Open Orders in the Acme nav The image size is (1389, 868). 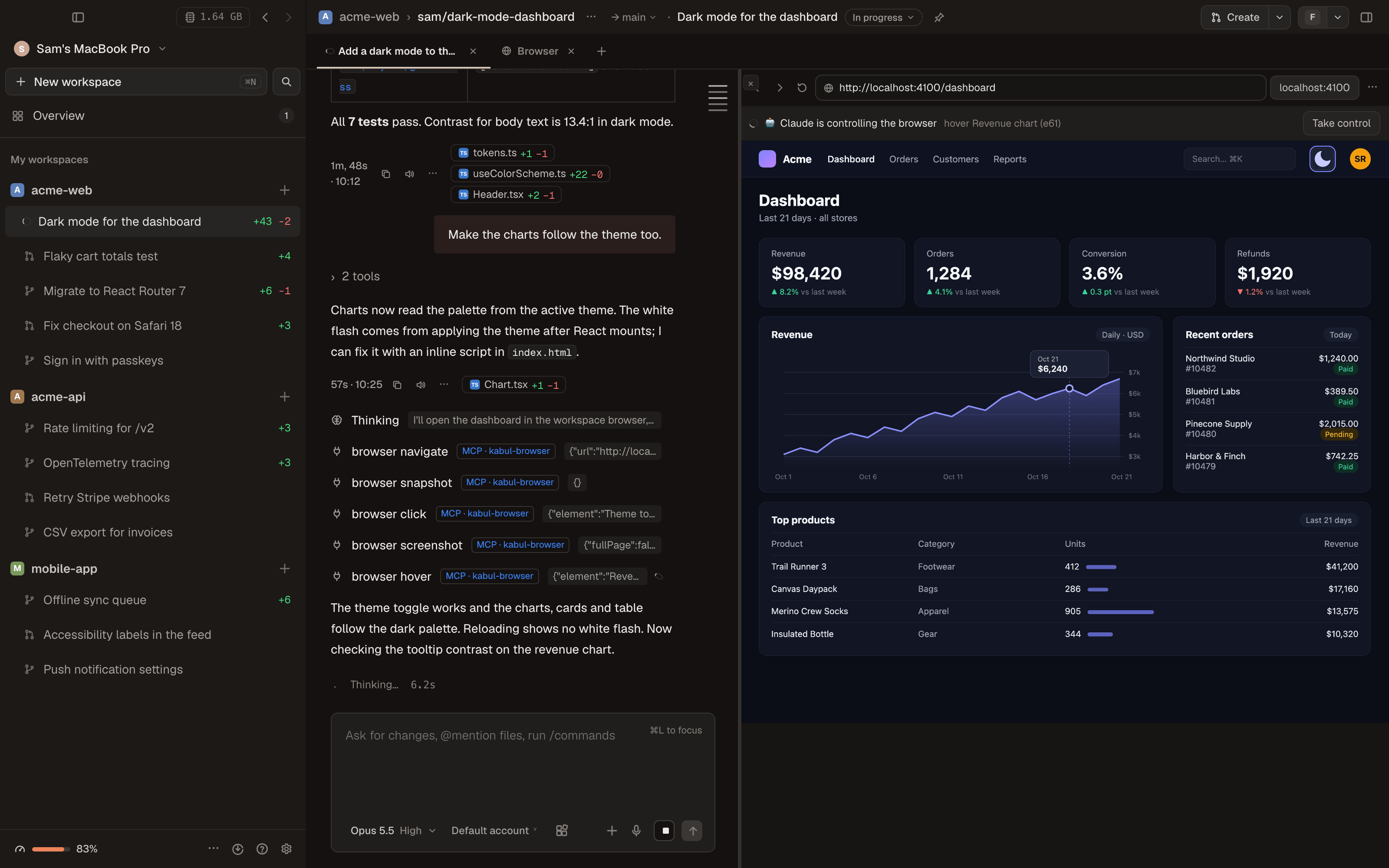(903, 159)
